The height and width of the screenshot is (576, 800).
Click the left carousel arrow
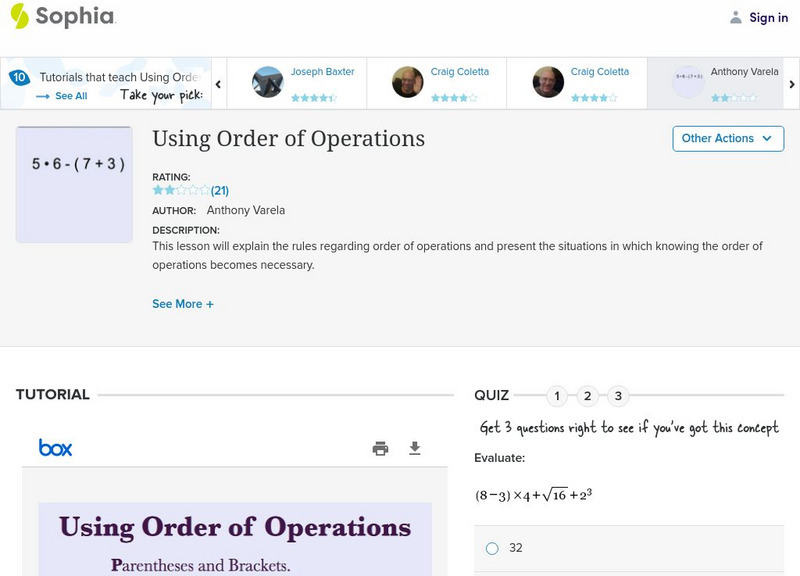click(218, 83)
